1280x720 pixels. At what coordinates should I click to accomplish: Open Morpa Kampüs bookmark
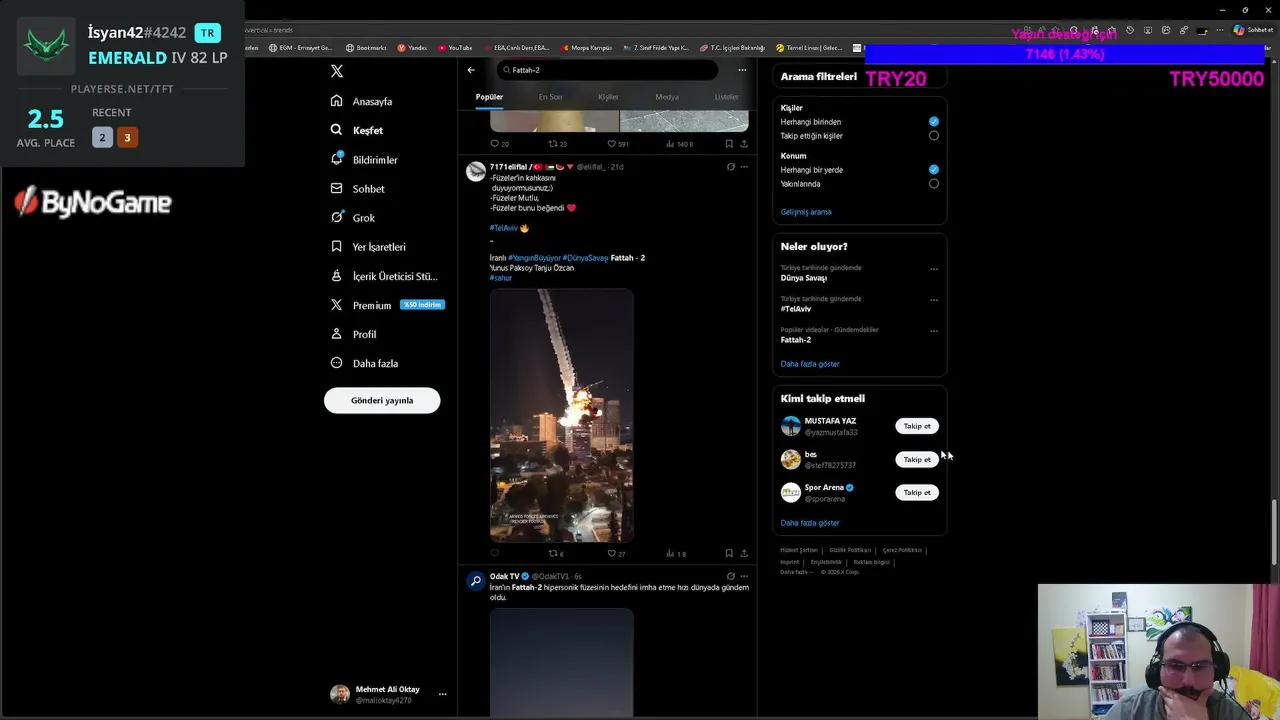pyautogui.click(x=587, y=48)
